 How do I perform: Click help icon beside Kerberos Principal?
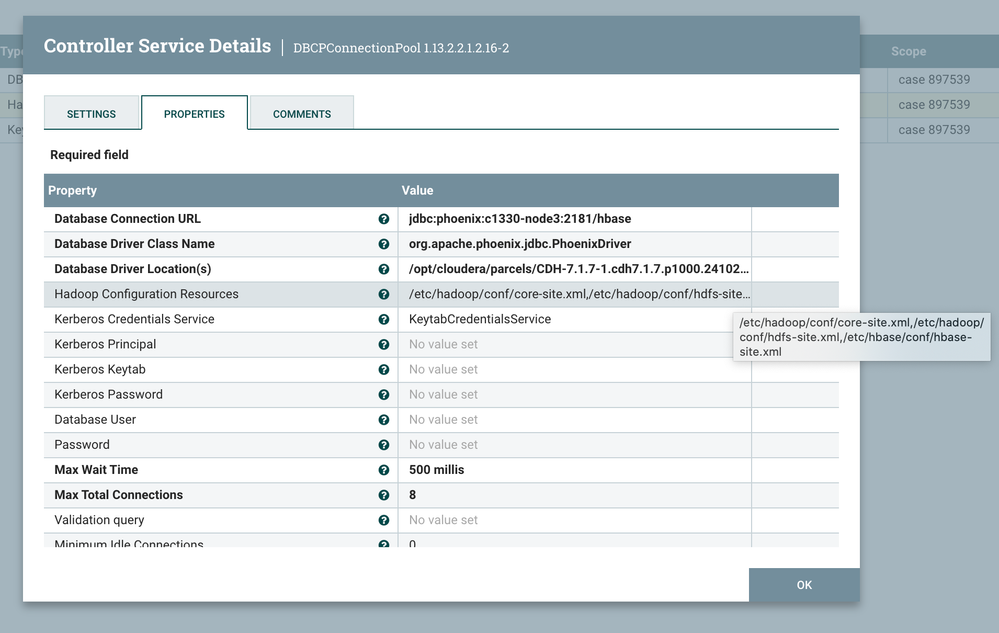383,345
